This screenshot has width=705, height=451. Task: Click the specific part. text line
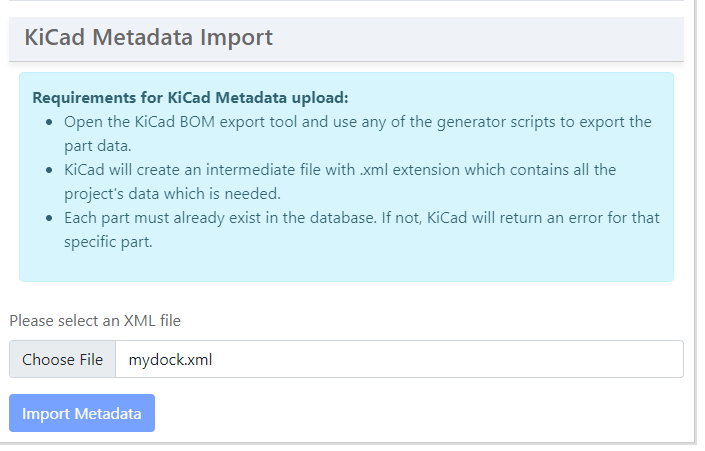point(108,241)
